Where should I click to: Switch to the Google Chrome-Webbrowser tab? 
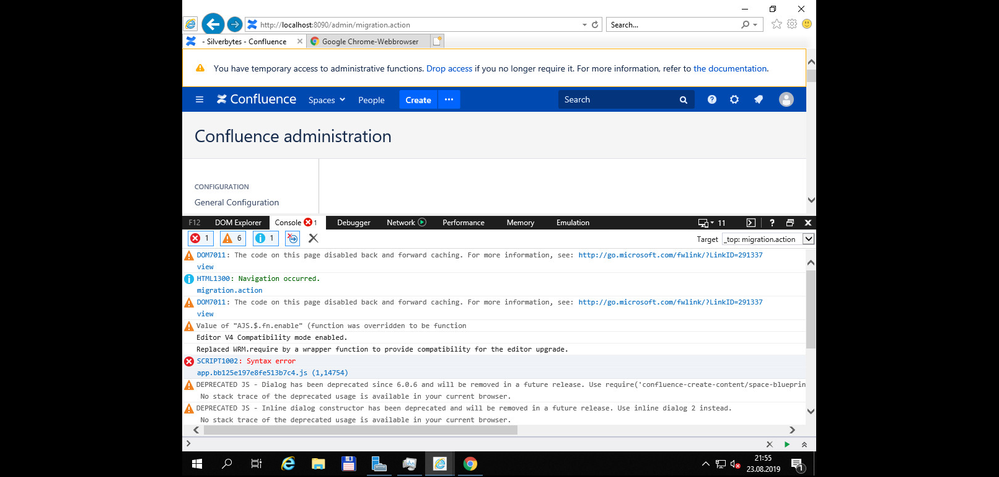pyautogui.click(x=368, y=41)
